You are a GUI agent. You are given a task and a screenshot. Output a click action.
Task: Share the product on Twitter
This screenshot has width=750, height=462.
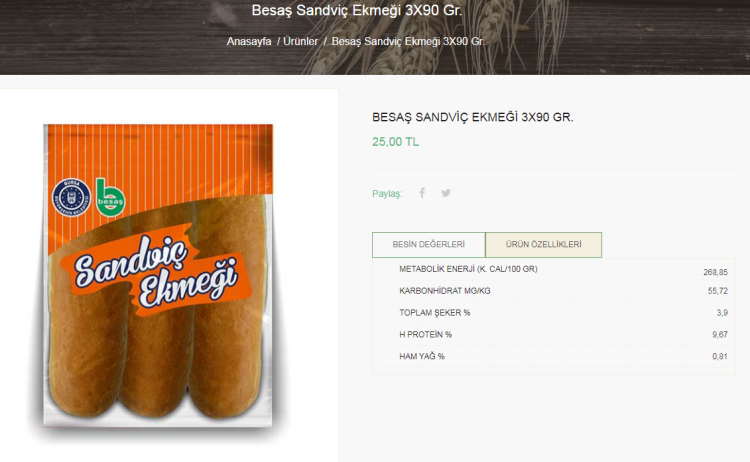coord(446,193)
